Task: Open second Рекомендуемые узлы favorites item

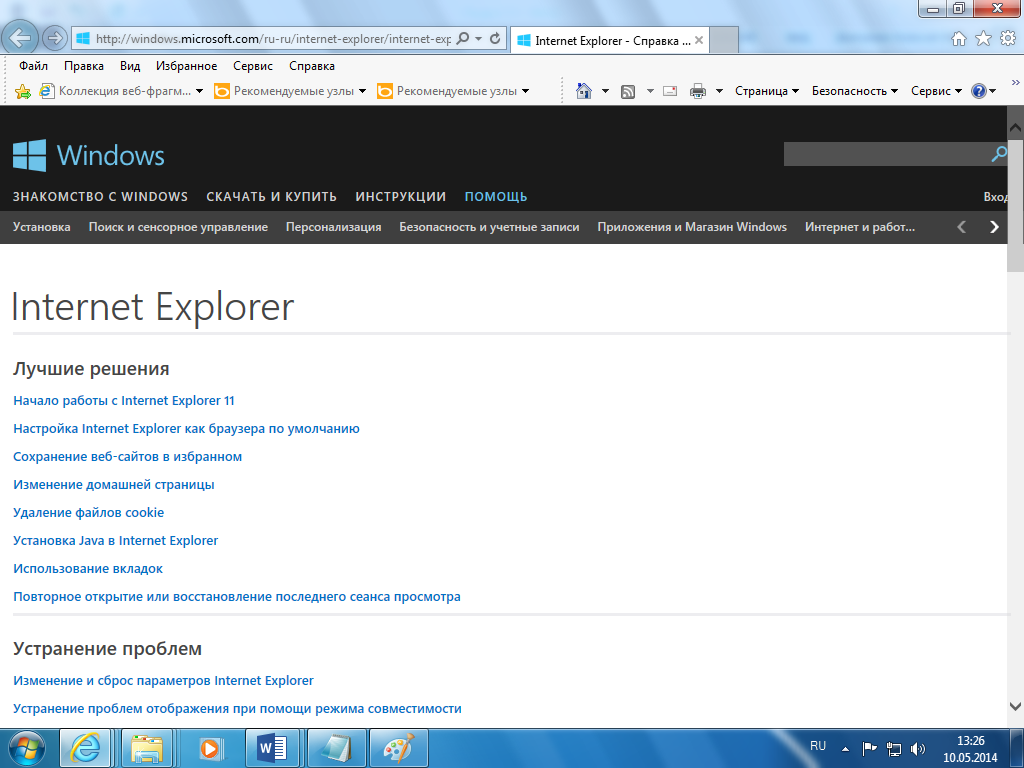Action: pyautogui.click(x=447, y=91)
